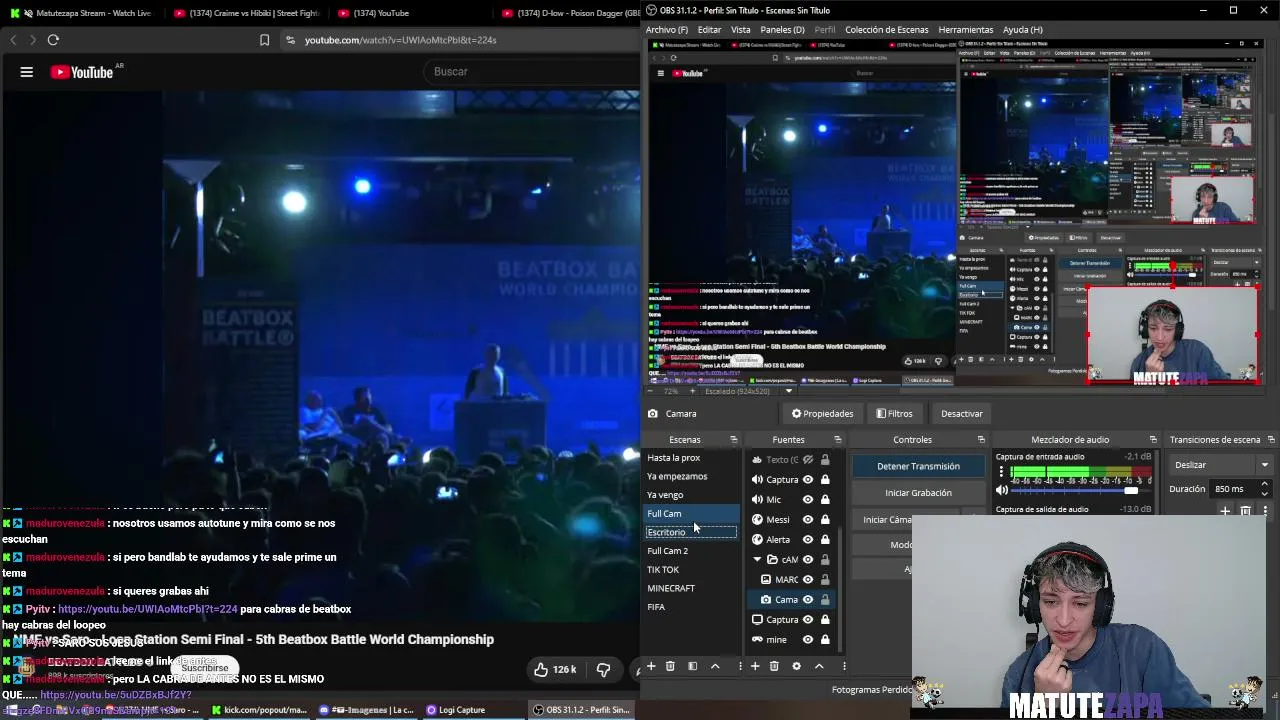This screenshot has height=720, width=1280.
Task: Open source properties gear in Fuentes toolbar
Action: point(796,666)
